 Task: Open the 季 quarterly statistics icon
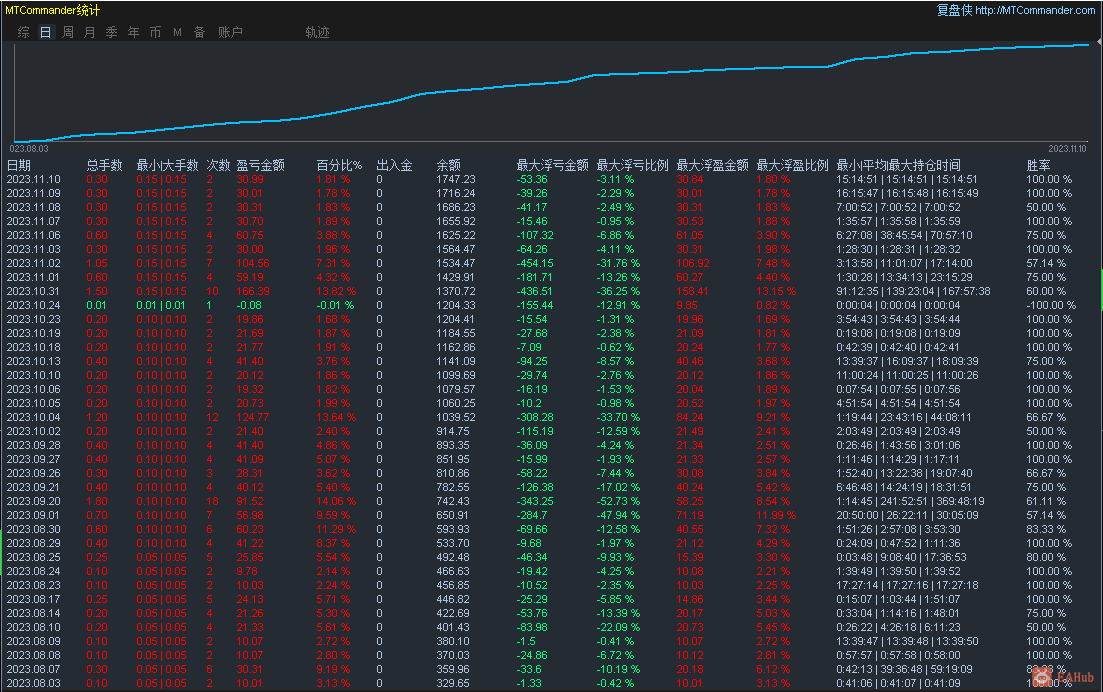click(111, 31)
